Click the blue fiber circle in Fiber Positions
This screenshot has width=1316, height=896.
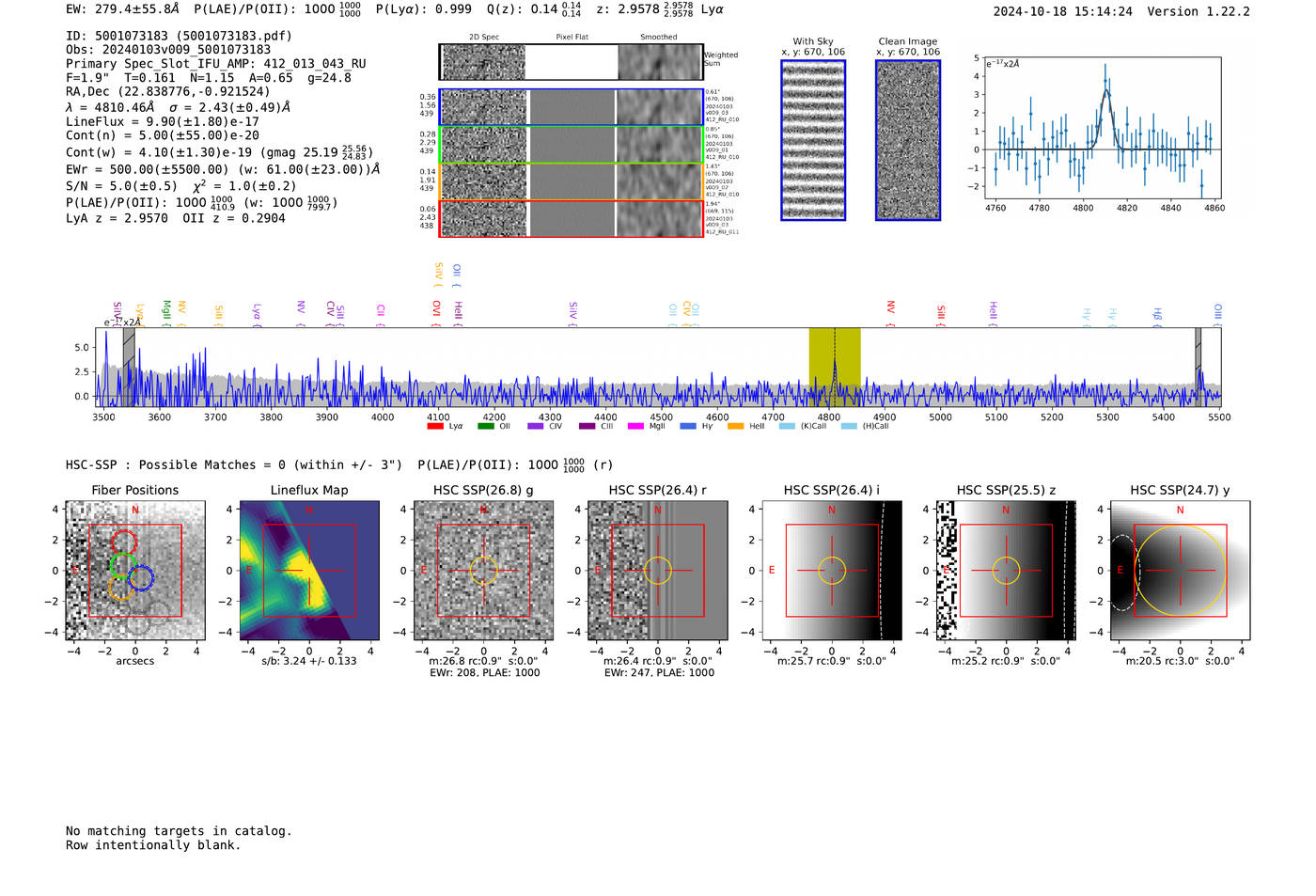point(141,578)
